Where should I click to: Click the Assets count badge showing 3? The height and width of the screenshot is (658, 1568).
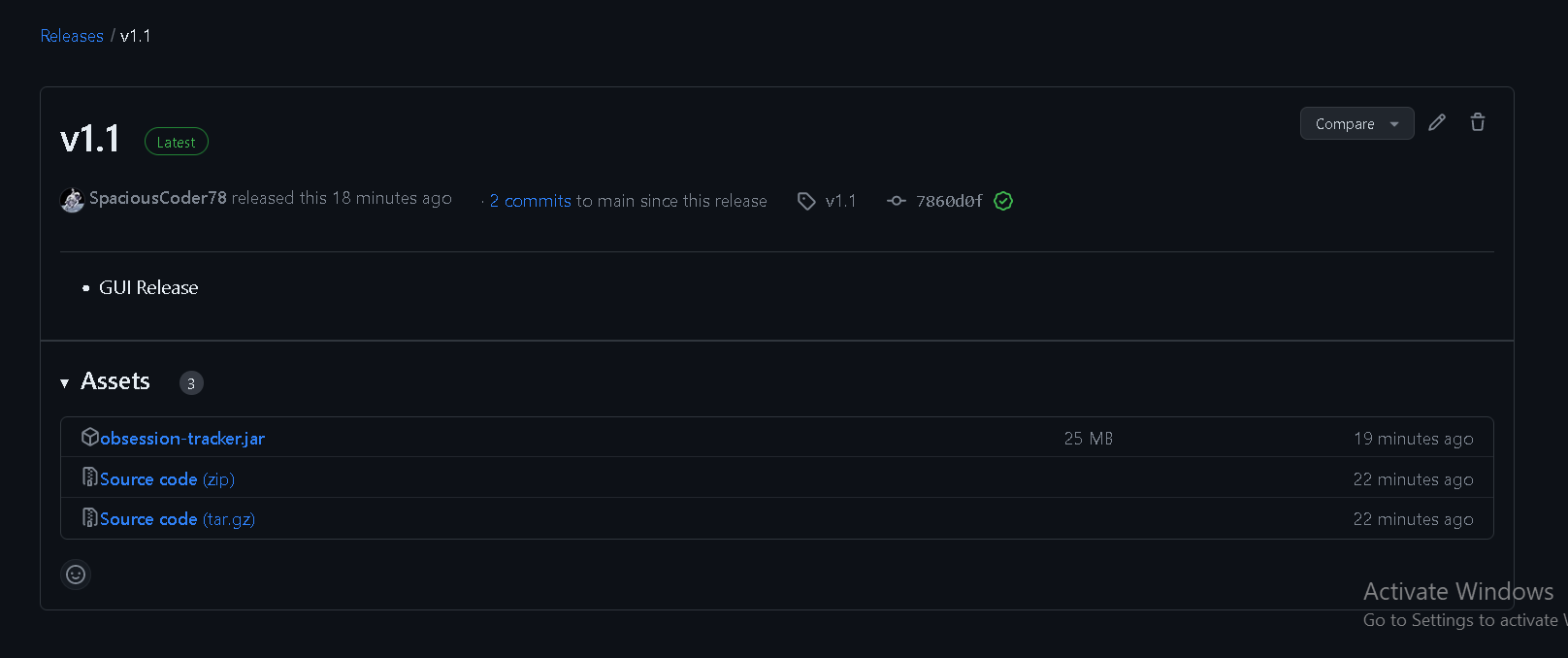coord(191,382)
